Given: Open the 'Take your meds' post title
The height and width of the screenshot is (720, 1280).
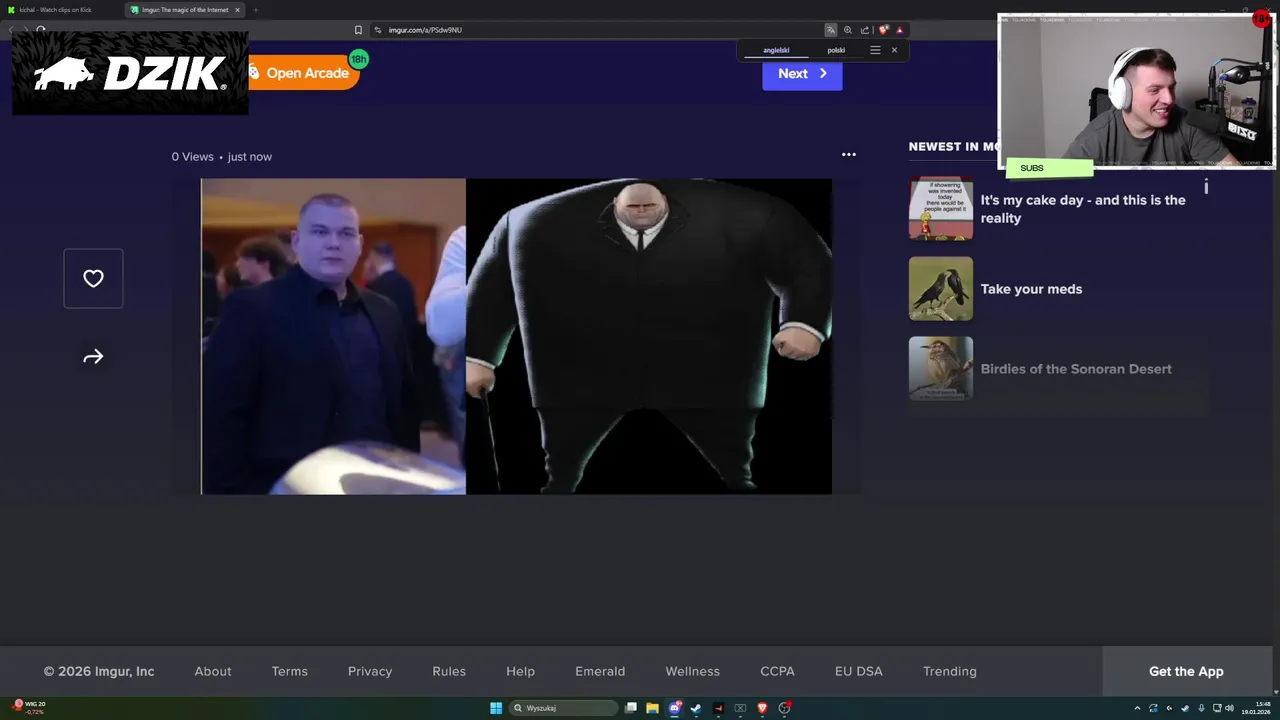Looking at the screenshot, I should coord(1031,289).
